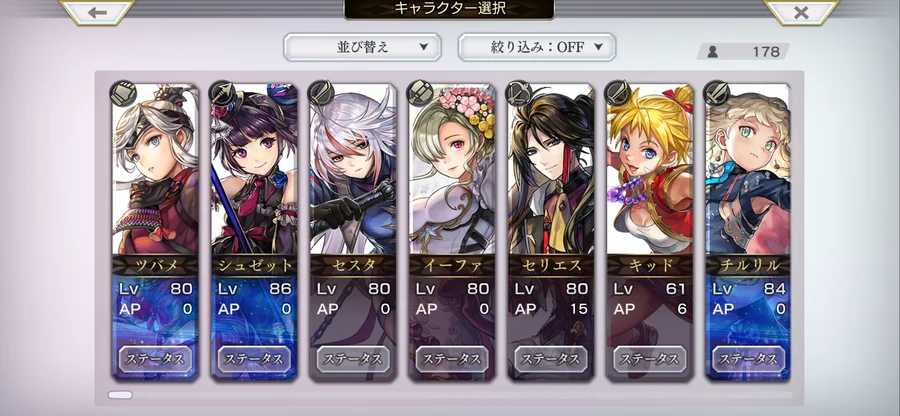Click weapon type icon on セスタ card

[320, 93]
